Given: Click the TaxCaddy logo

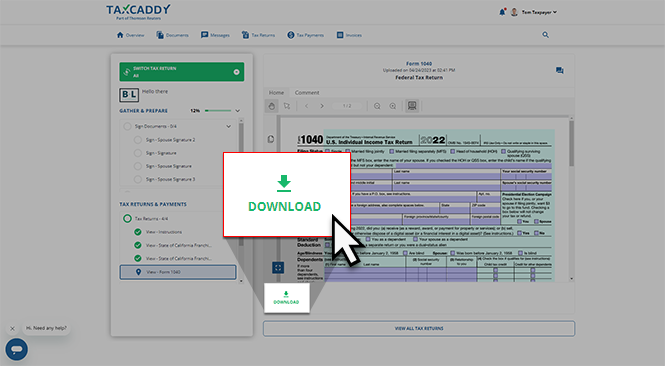Looking at the screenshot, I should [x=138, y=12].
